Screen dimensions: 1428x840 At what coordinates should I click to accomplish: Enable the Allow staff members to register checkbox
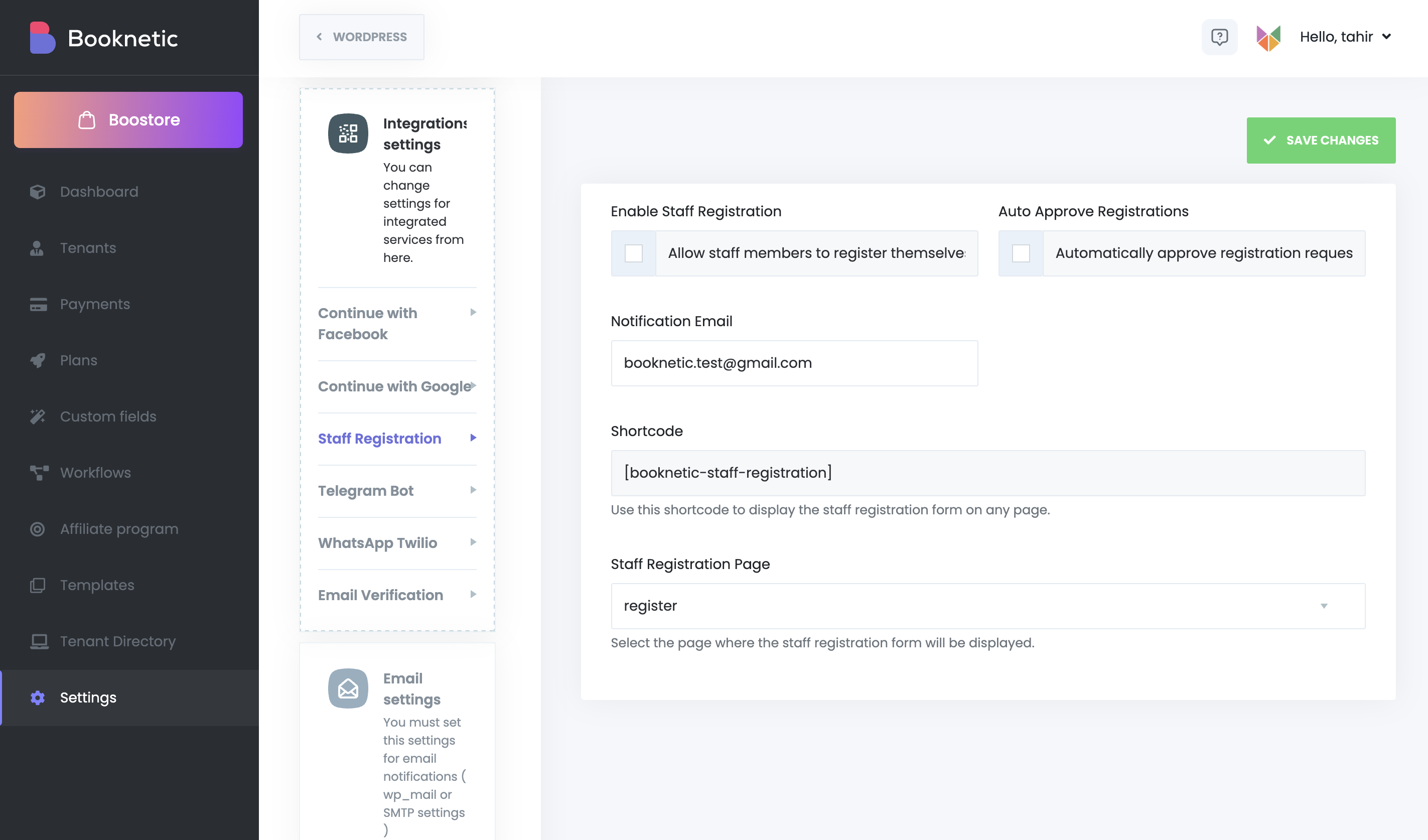(x=633, y=253)
